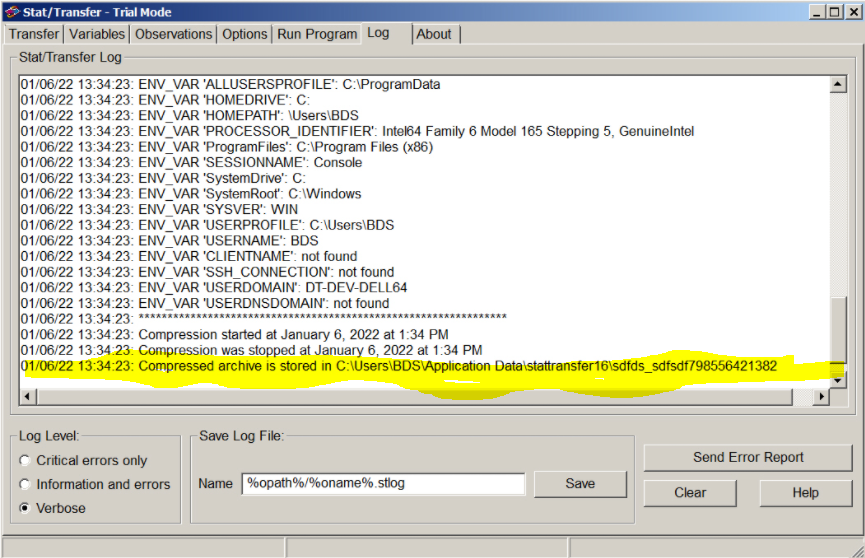The height and width of the screenshot is (558, 865).
Task: Open Help for the Log tab
Action: 805,492
